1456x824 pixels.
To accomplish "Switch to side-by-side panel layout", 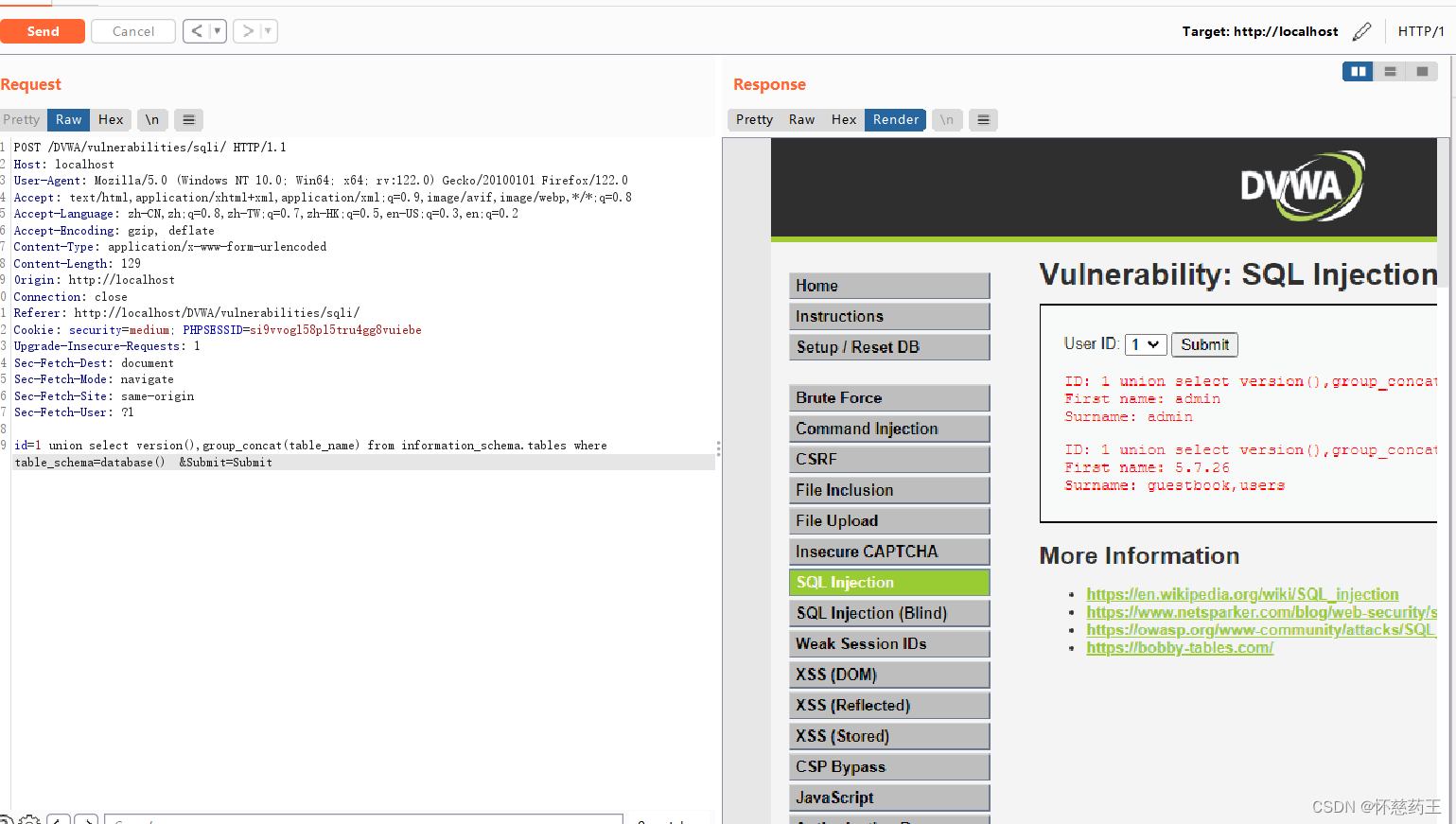I will 1359,71.
